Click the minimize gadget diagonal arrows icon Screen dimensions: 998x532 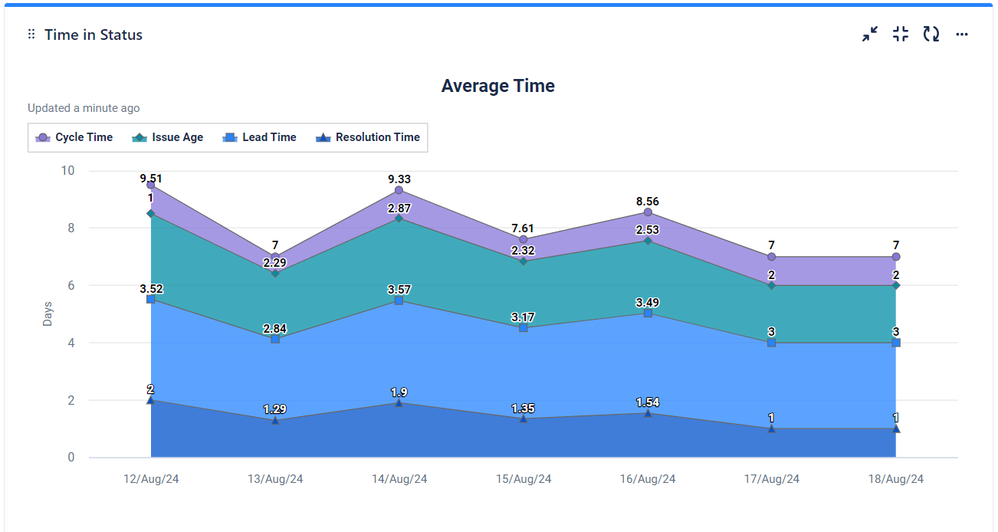click(870, 34)
